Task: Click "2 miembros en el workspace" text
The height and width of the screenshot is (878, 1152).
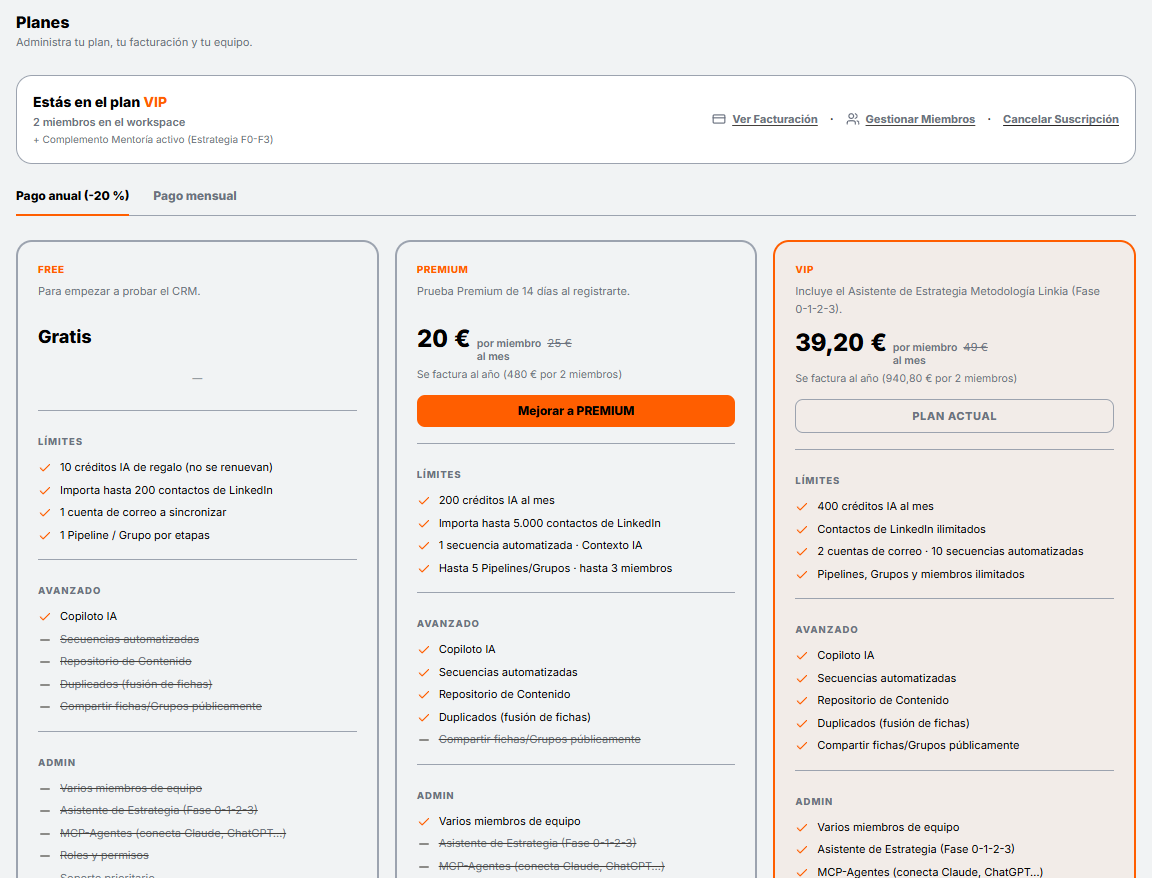Action: coord(109,122)
